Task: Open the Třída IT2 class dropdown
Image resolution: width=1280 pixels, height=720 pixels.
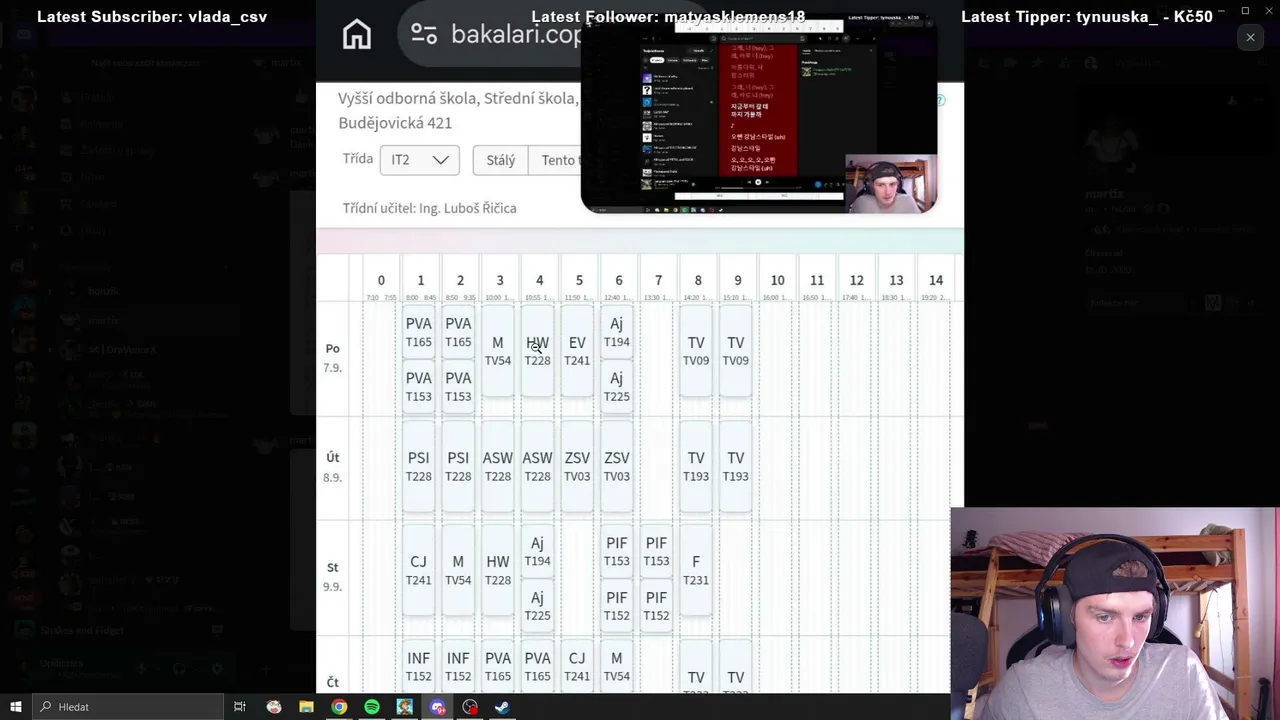Action: coord(419,160)
